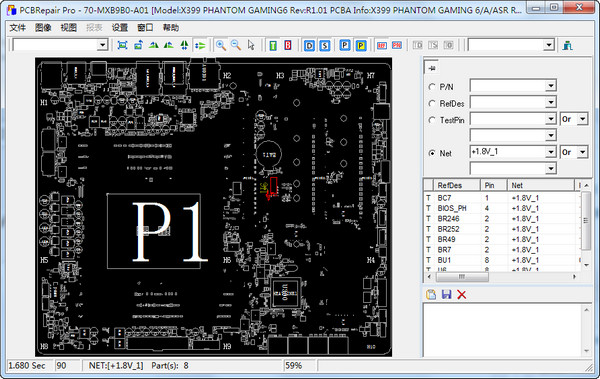The height and width of the screenshot is (379, 600).
Task: Select the Net radio button
Action: pyautogui.click(x=432, y=153)
